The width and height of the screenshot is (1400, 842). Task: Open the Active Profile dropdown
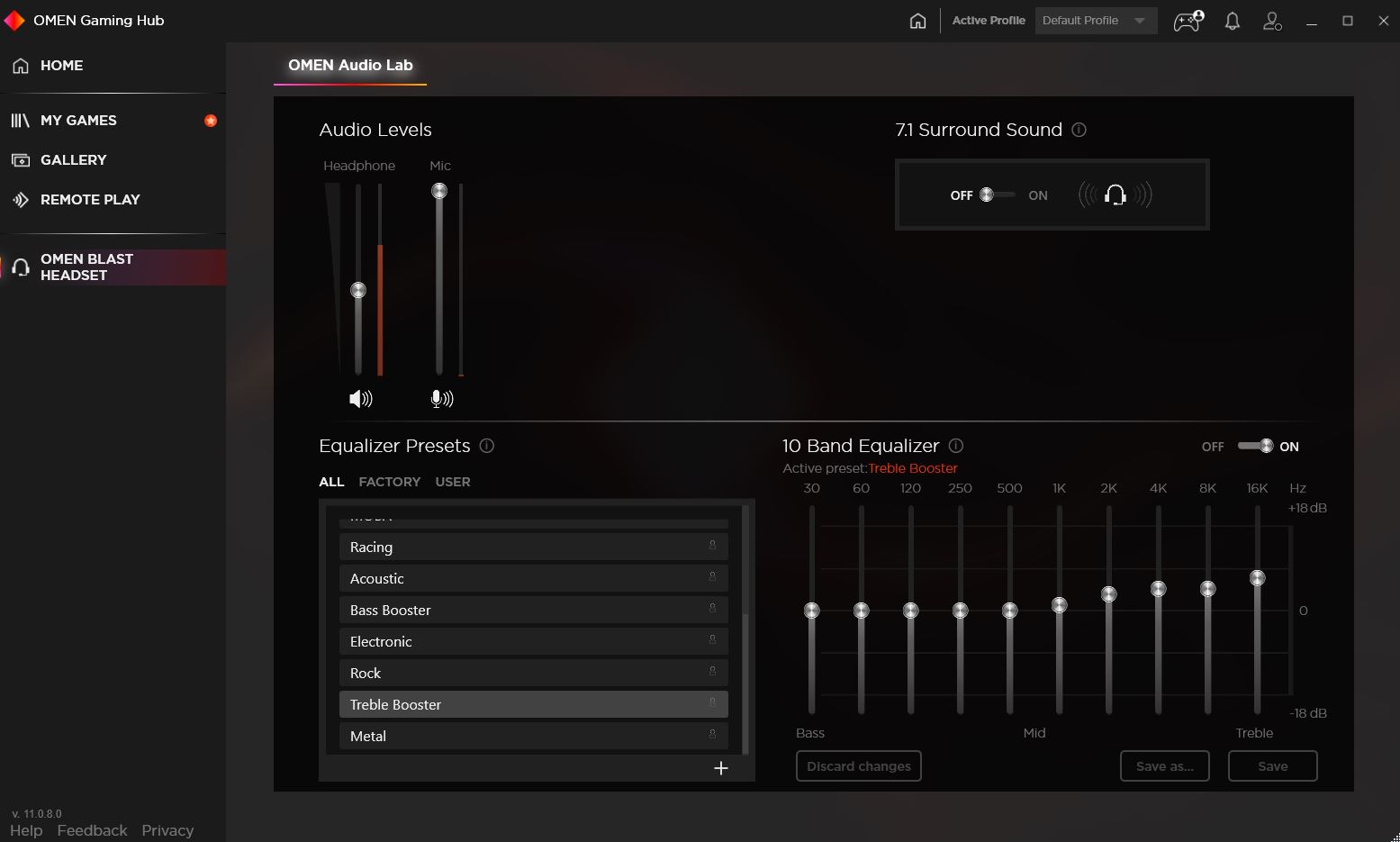click(x=1096, y=21)
